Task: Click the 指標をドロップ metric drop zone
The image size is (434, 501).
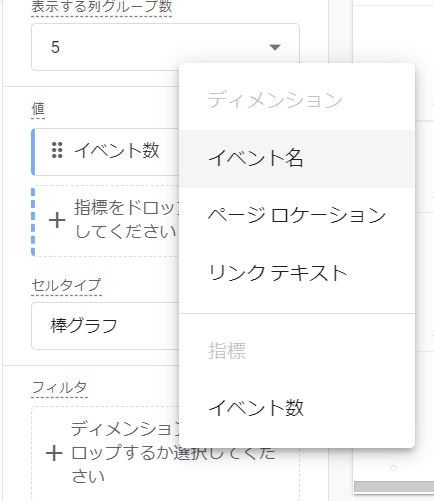Action: (105, 221)
